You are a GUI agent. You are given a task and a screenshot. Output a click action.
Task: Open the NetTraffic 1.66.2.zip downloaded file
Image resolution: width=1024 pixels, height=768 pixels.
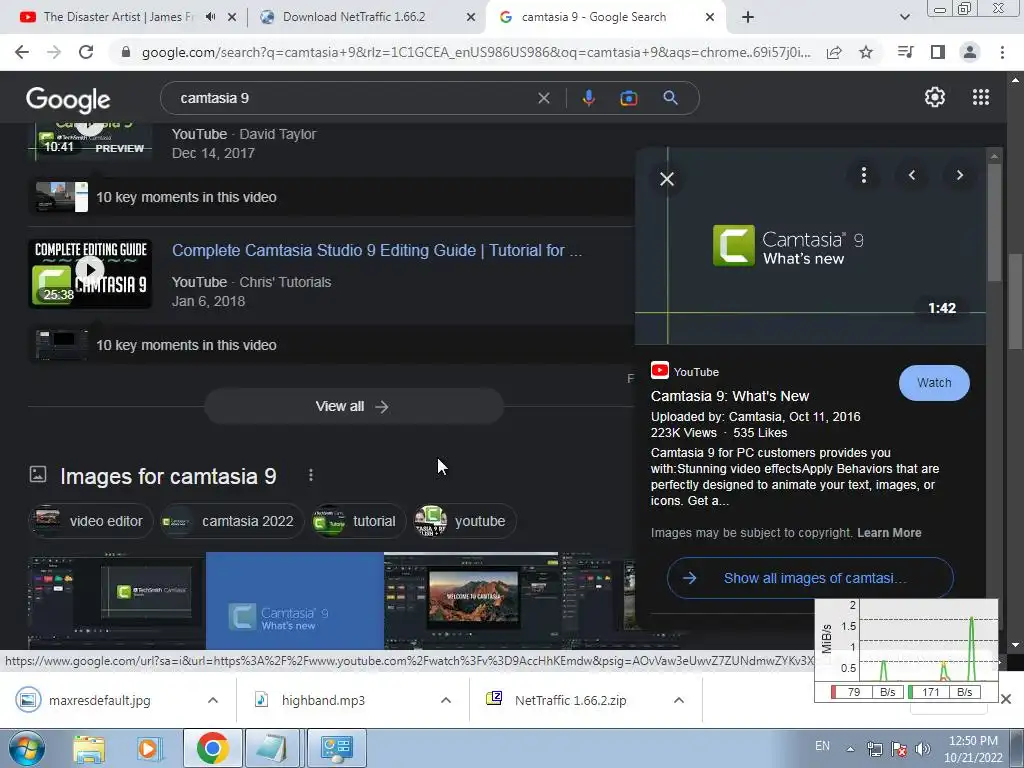(570, 700)
